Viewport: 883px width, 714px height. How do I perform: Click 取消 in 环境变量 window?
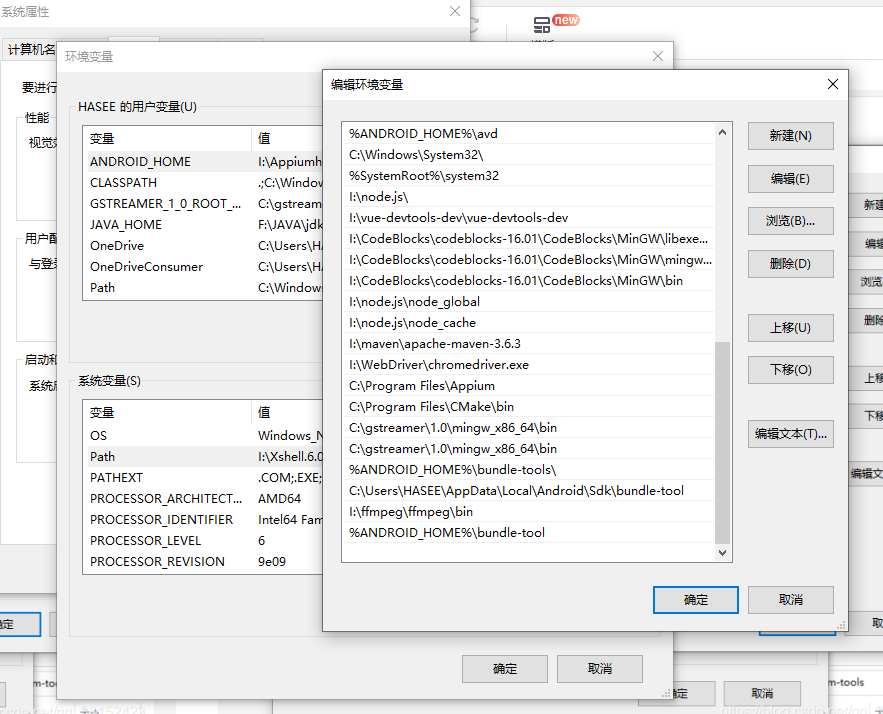(600, 669)
